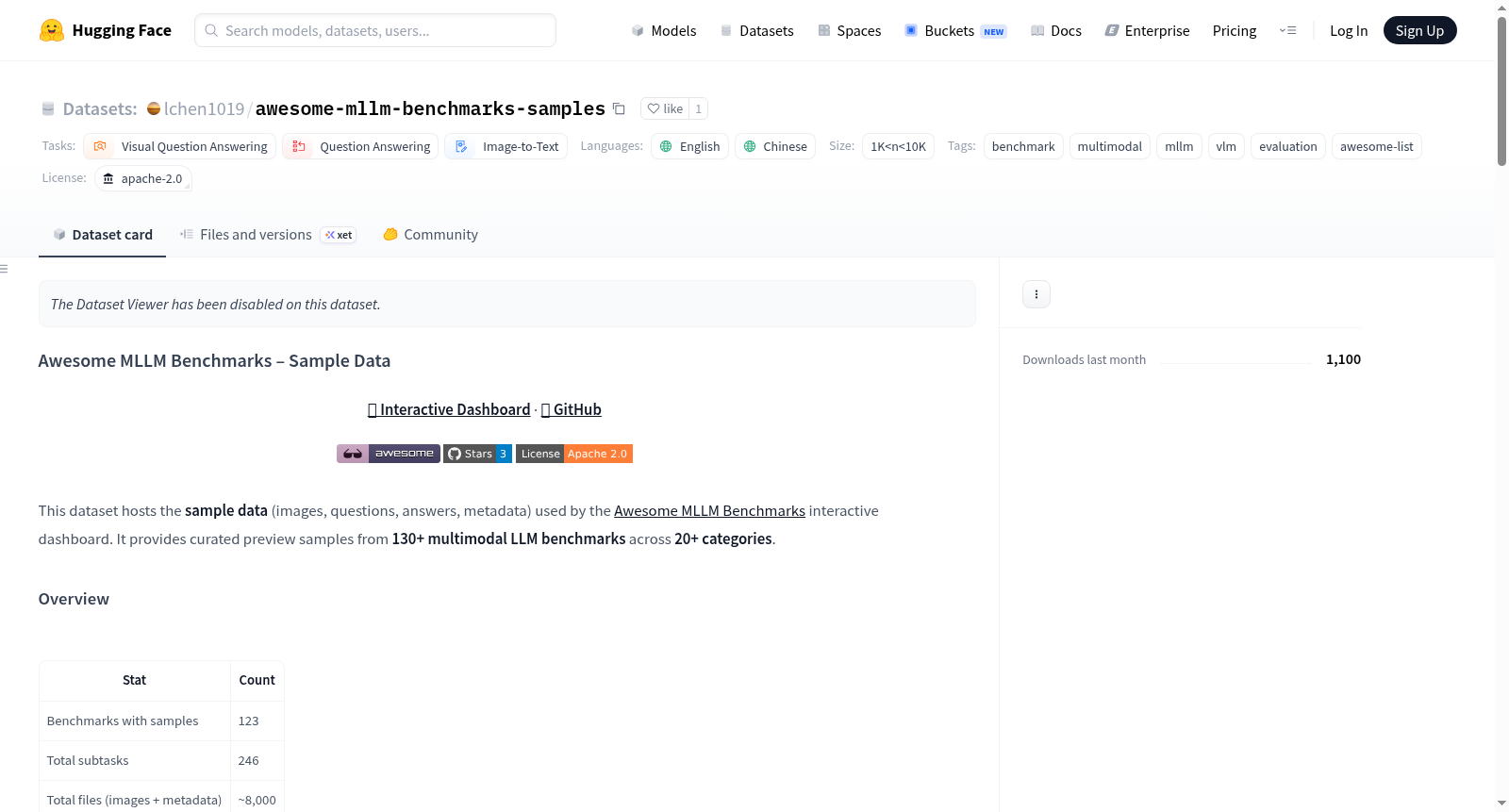Screen dimensions: 1509x812
Task: Copy dataset name with the copy icon
Action: click(619, 108)
